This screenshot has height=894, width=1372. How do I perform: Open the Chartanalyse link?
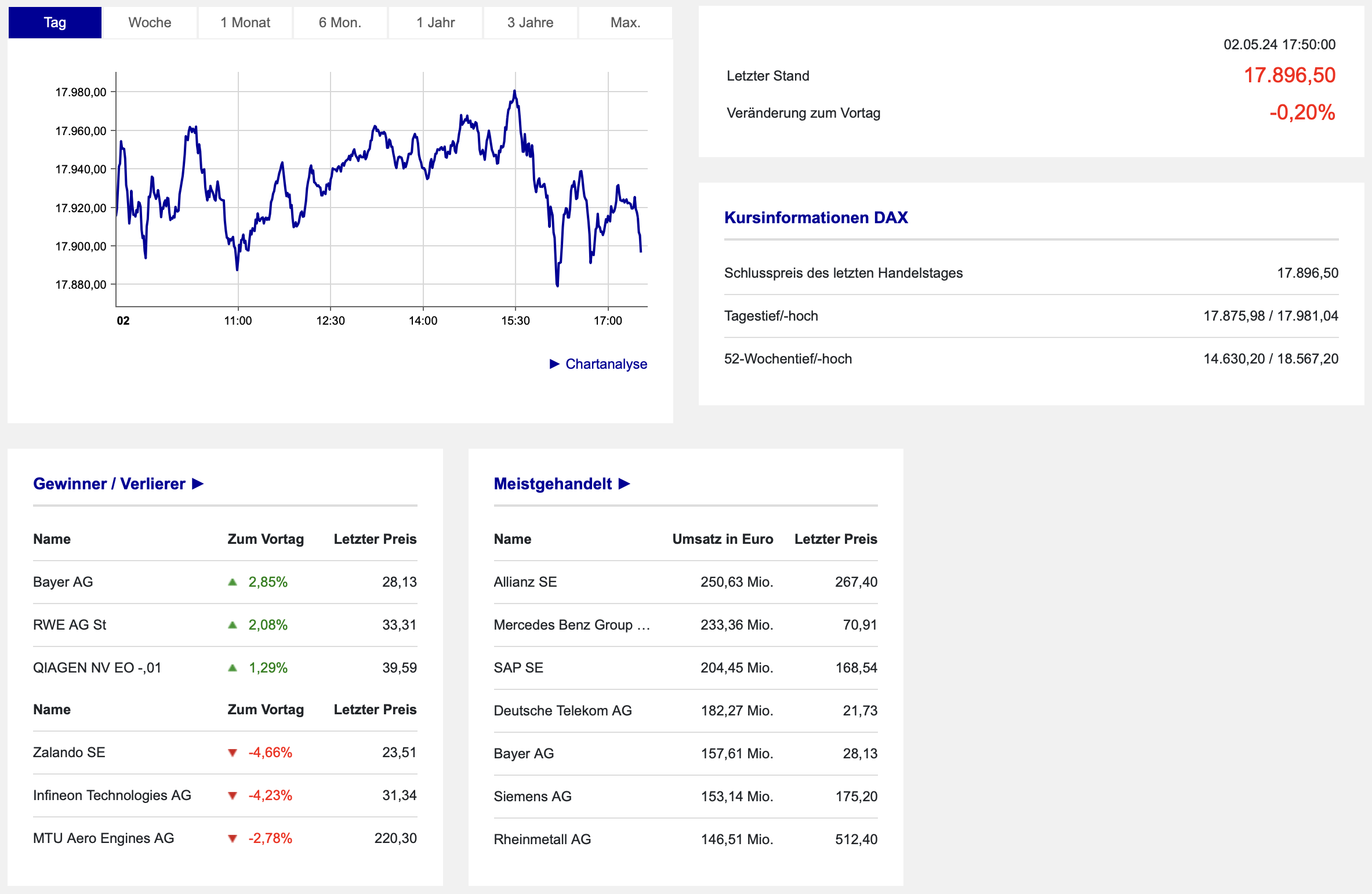coord(606,364)
